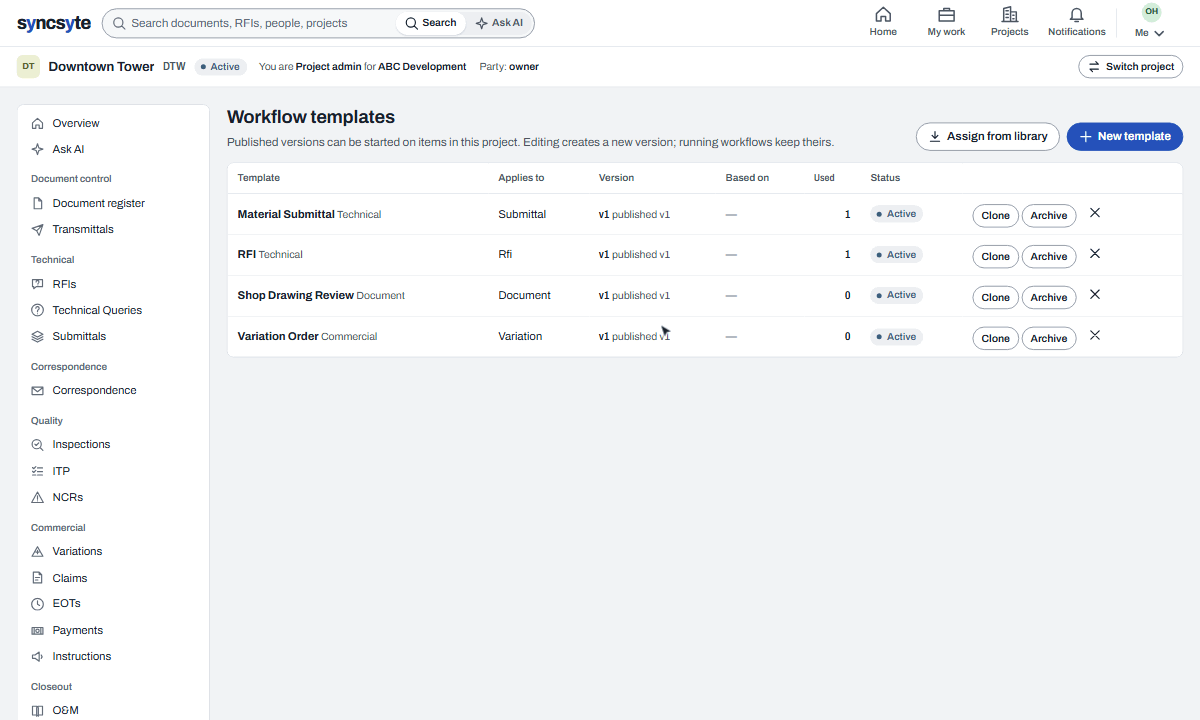Click the OH user avatar
The height and width of the screenshot is (720, 1200).
[x=1151, y=12]
